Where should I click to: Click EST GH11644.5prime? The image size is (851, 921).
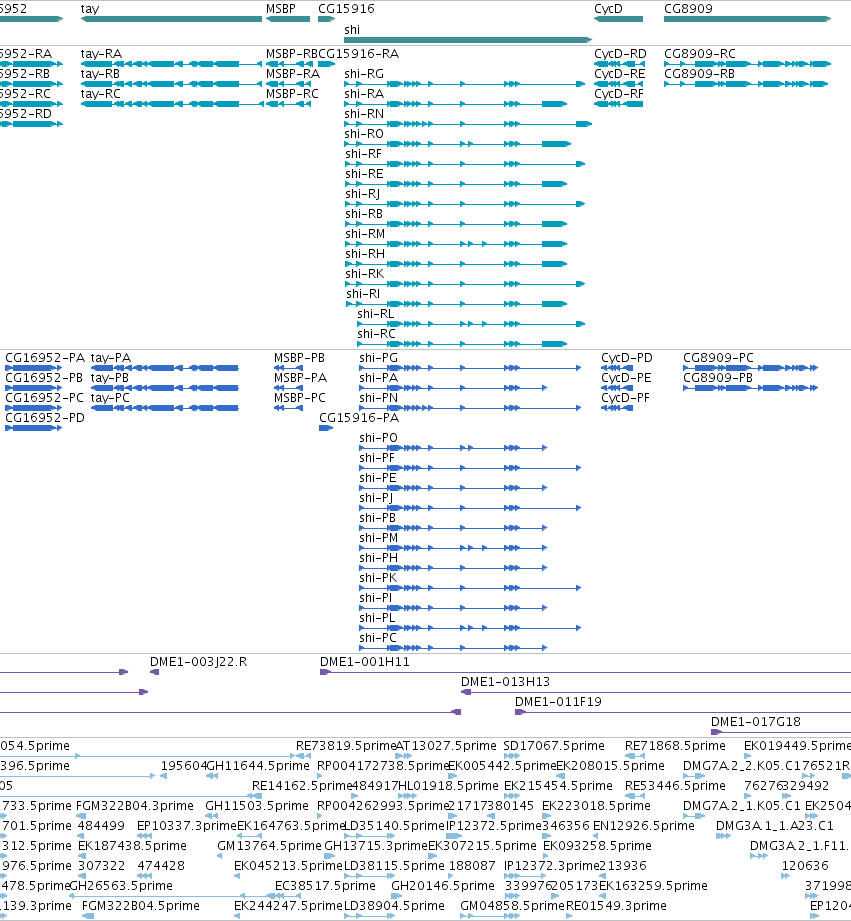pos(258,766)
